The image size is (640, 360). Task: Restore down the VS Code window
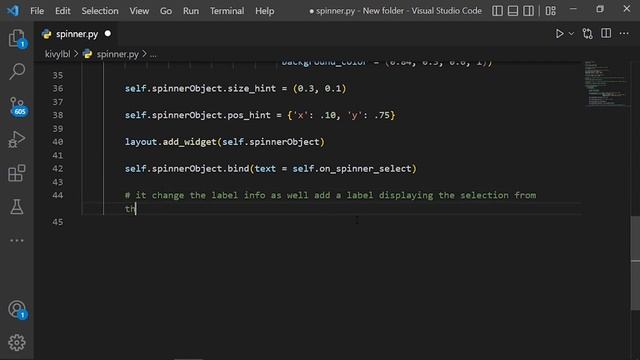[x=600, y=9]
